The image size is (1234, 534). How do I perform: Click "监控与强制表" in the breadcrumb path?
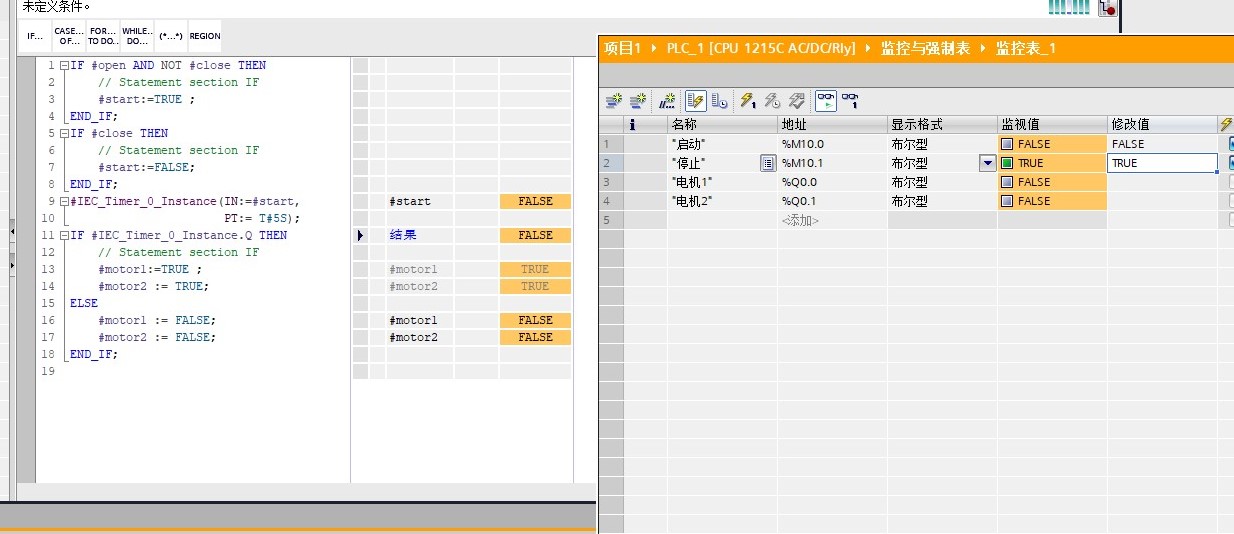click(925, 48)
